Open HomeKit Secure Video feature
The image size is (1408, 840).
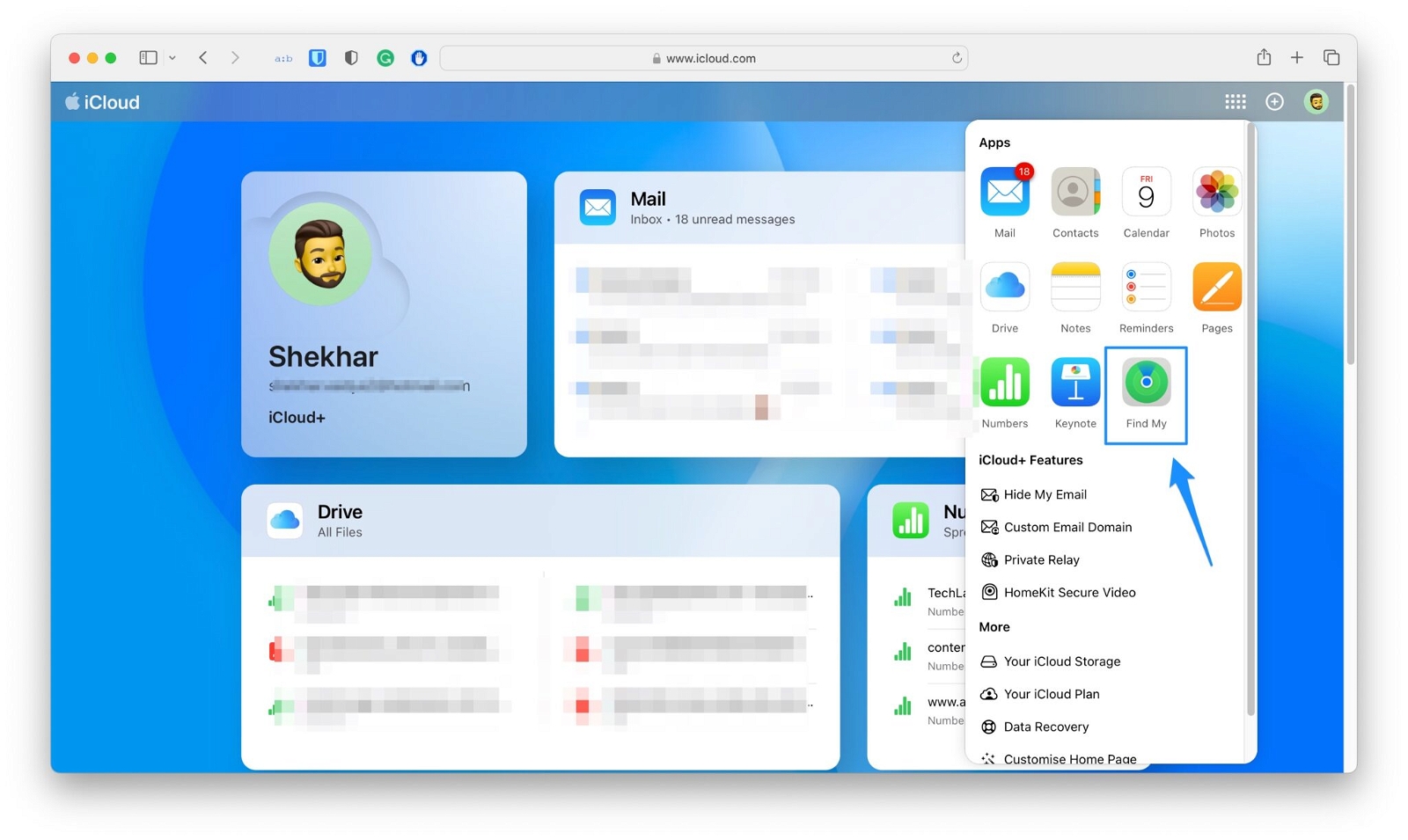(x=1058, y=592)
